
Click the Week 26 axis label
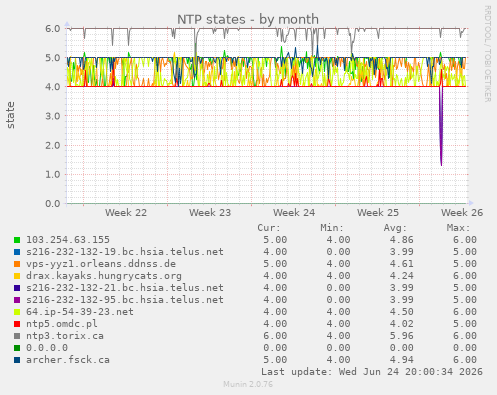point(462,213)
